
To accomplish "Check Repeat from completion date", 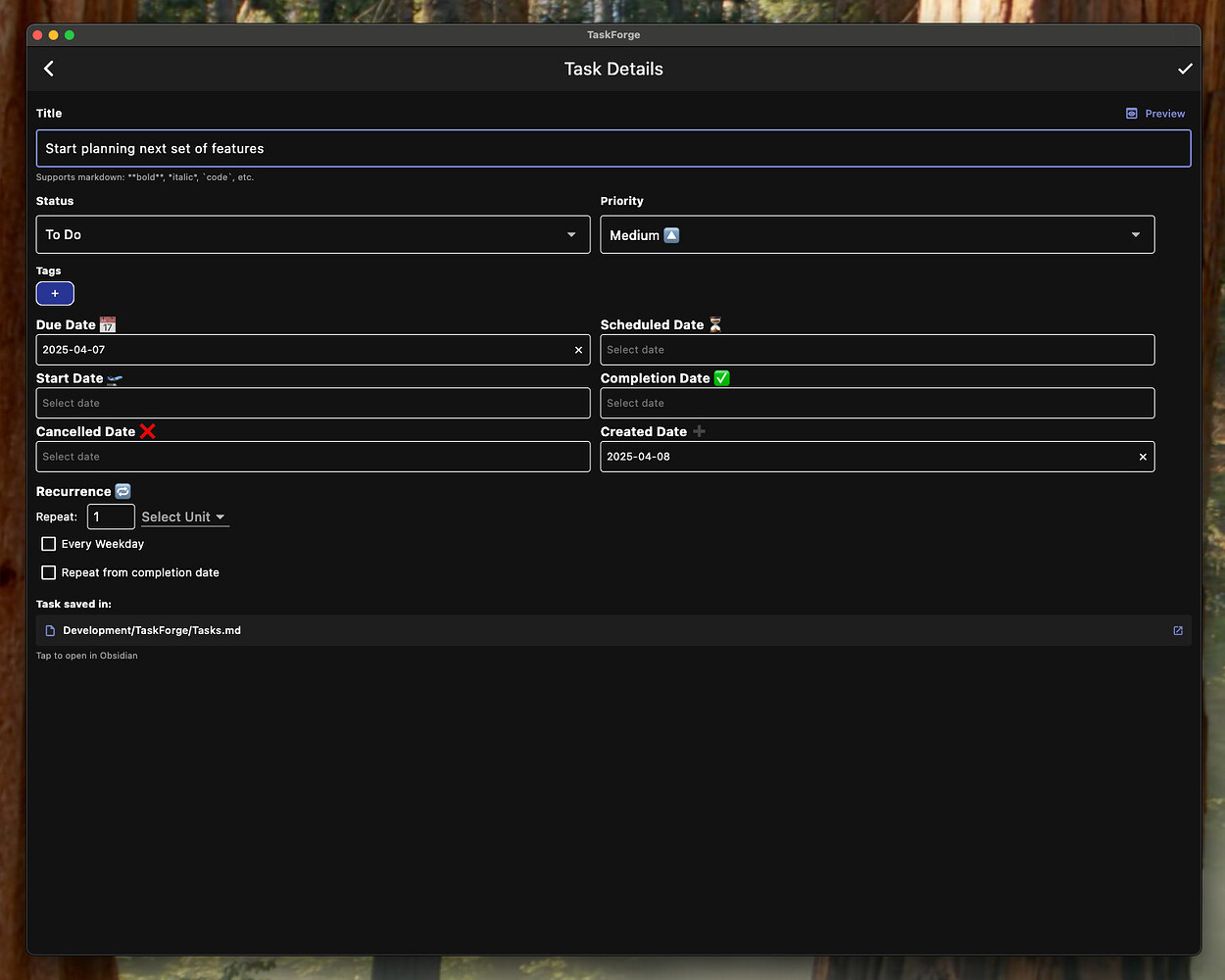I will tap(48, 572).
